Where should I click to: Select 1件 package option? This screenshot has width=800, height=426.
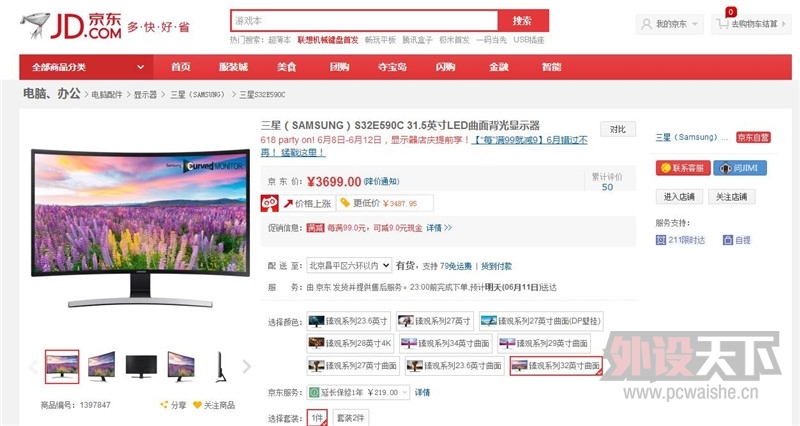[317, 417]
